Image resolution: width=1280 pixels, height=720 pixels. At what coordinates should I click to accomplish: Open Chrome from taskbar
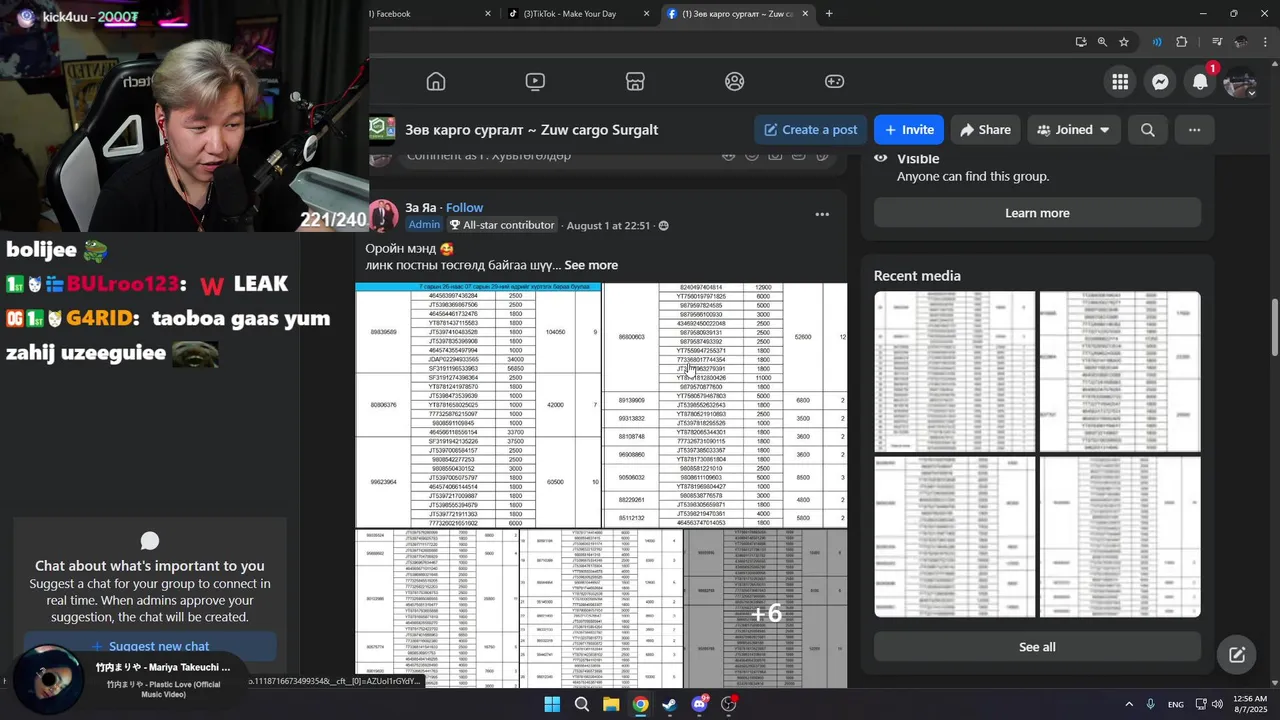640,704
